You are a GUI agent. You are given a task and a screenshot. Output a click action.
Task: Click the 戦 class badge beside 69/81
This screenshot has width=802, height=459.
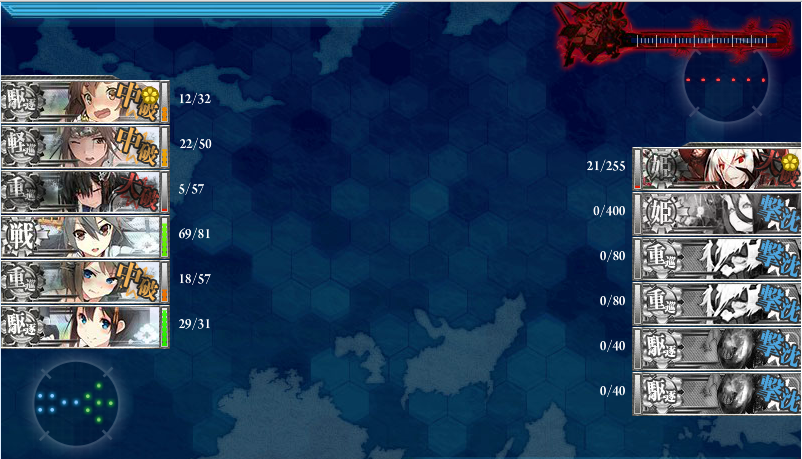point(23,236)
